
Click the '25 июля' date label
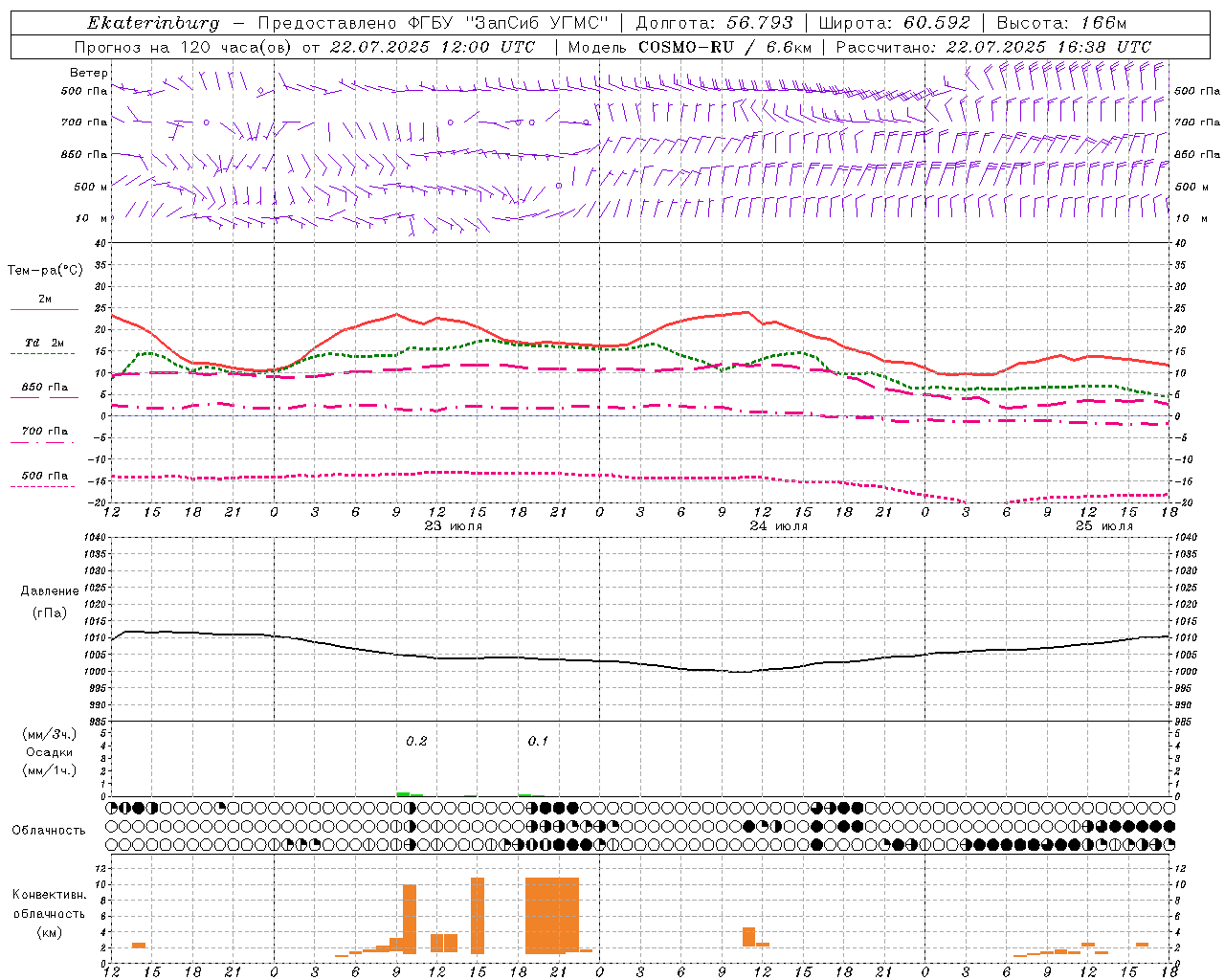click(x=1103, y=526)
